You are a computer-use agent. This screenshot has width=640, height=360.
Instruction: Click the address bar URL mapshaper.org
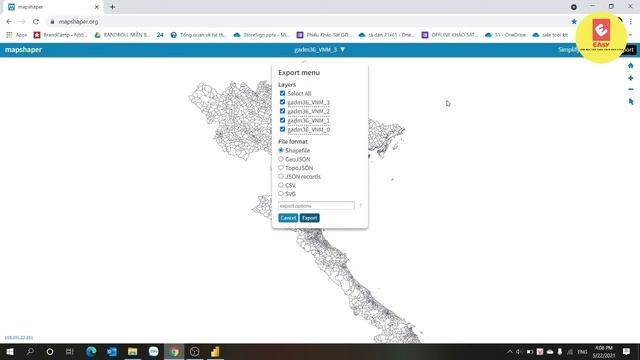[78, 22]
